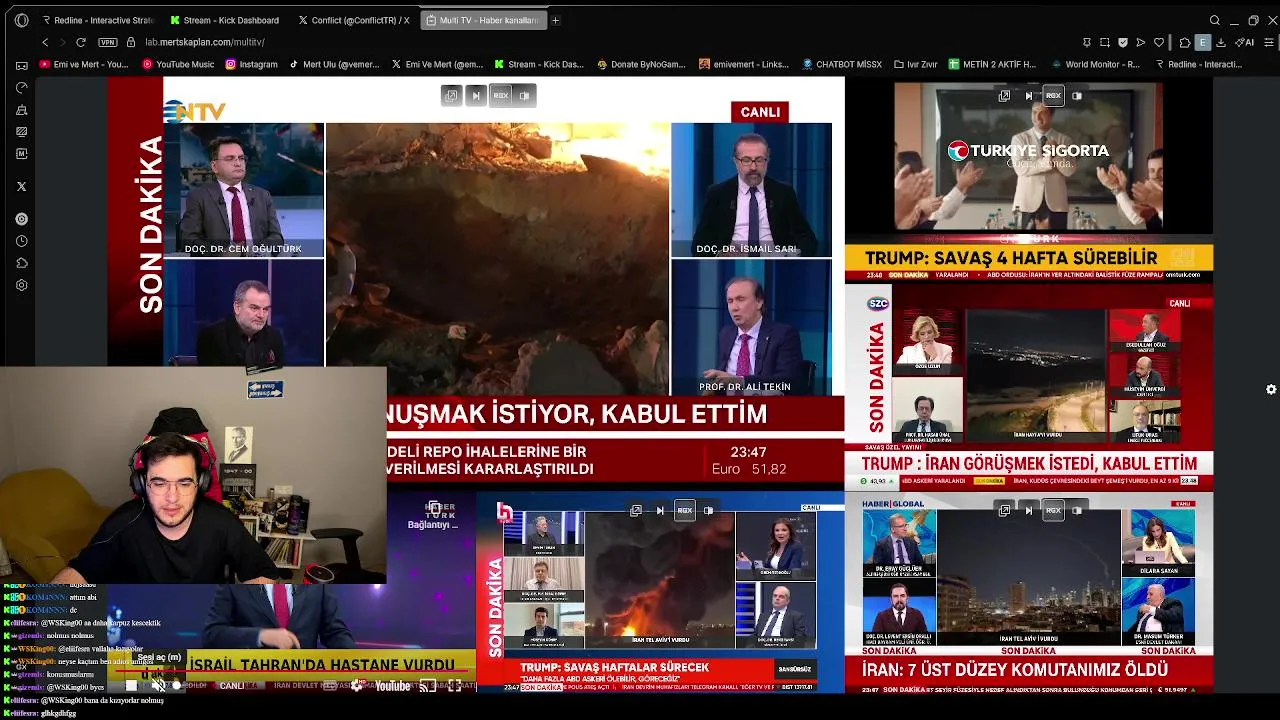Open Instagram bookmark
The image size is (1280, 720).
pyautogui.click(x=251, y=64)
